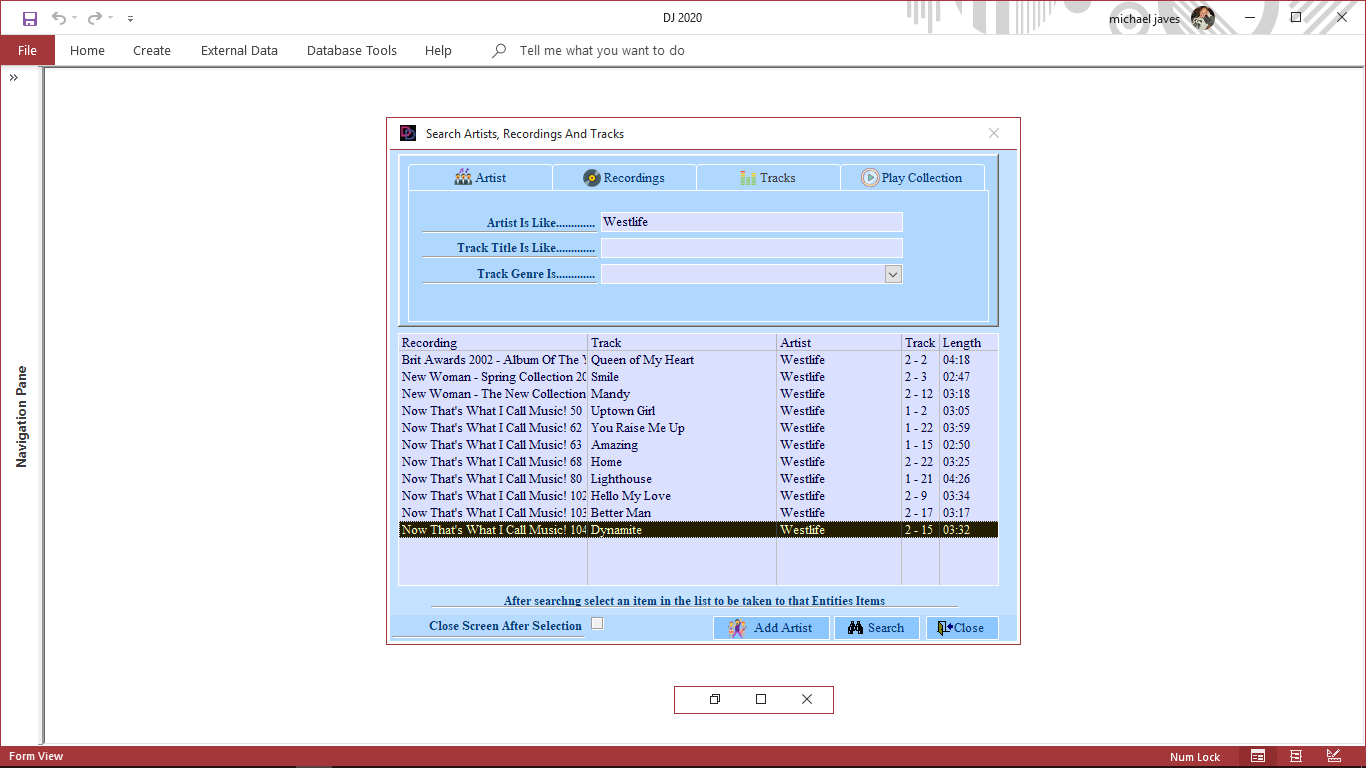Open the Help ribbon tab
1366x768 pixels.
click(x=438, y=50)
